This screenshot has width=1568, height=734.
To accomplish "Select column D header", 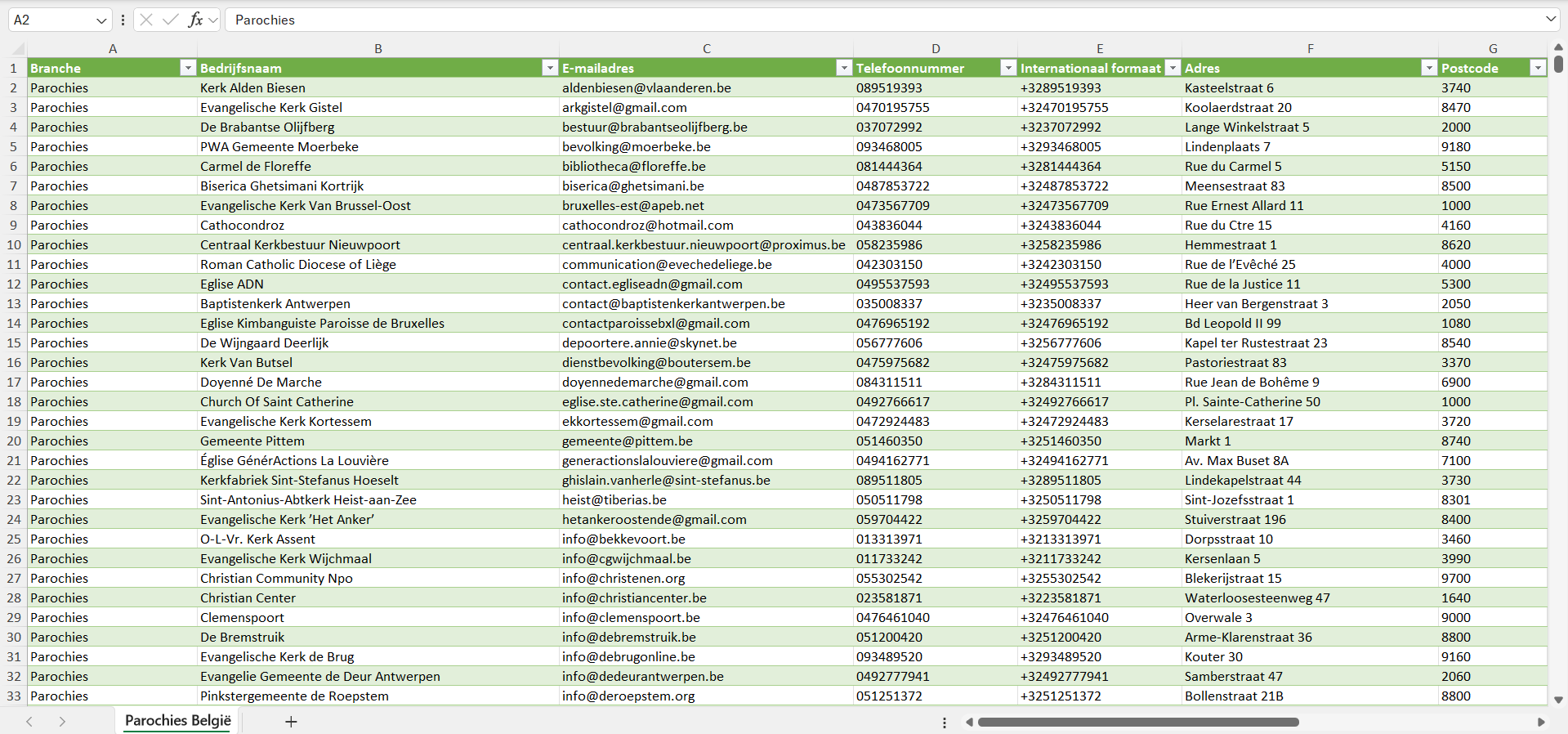I will click(x=936, y=49).
